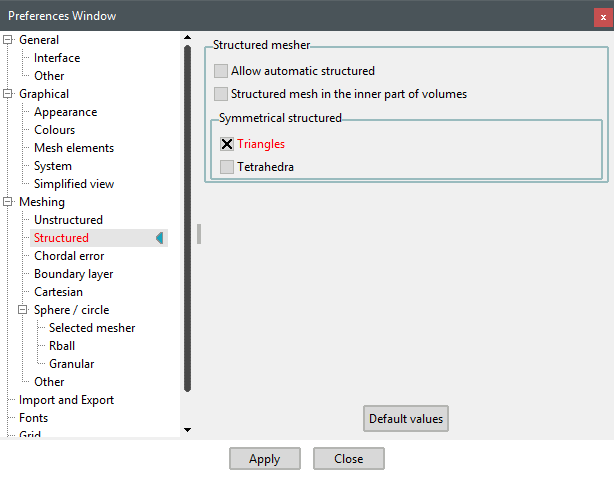Enable Allow automatic structured checkbox
Image resolution: width=614 pixels, height=477 pixels.
click(222, 72)
